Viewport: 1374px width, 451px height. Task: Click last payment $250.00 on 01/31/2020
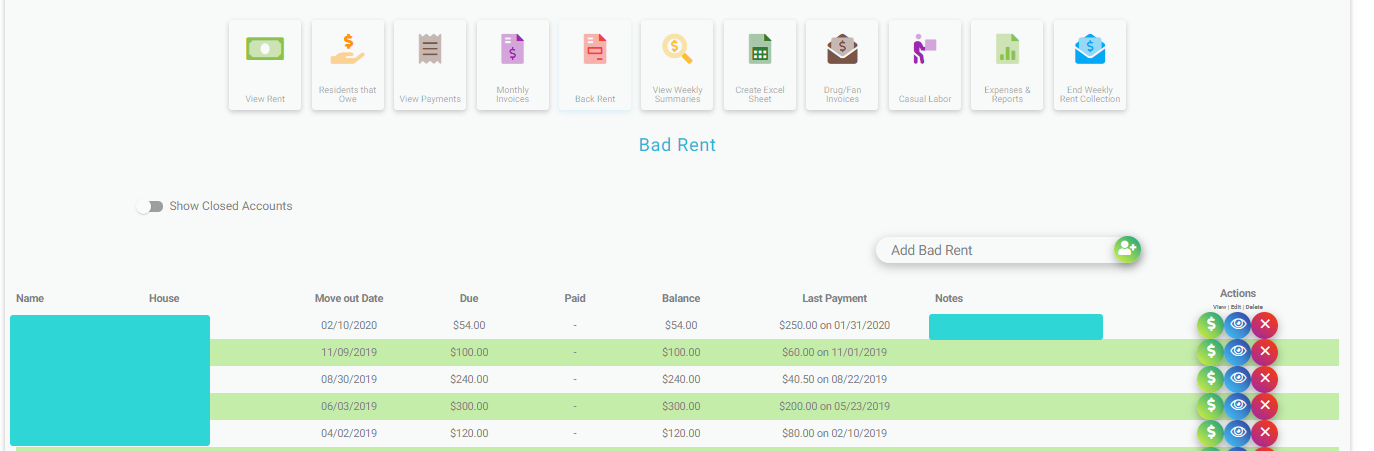tap(835, 325)
